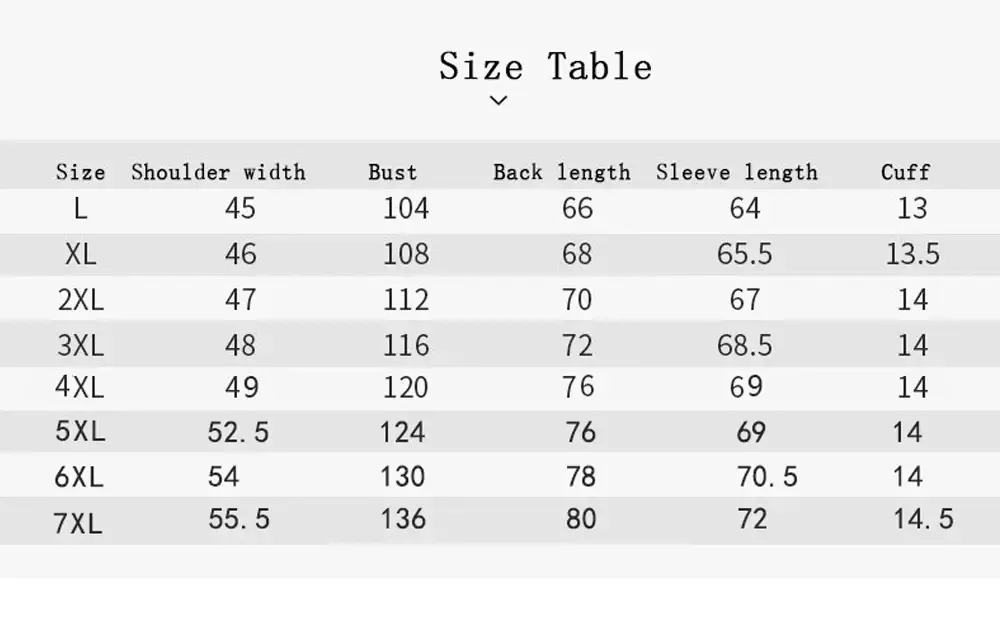Click the Cuff column header
This screenshot has height=619, width=1000.
[905, 172]
